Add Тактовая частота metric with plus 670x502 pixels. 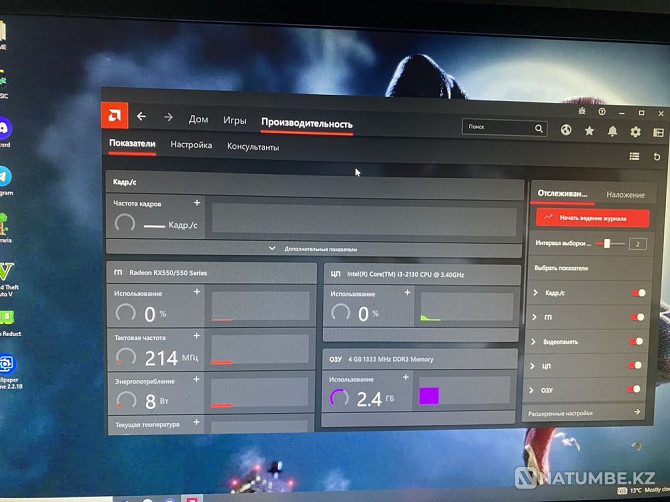pyautogui.click(x=197, y=336)
